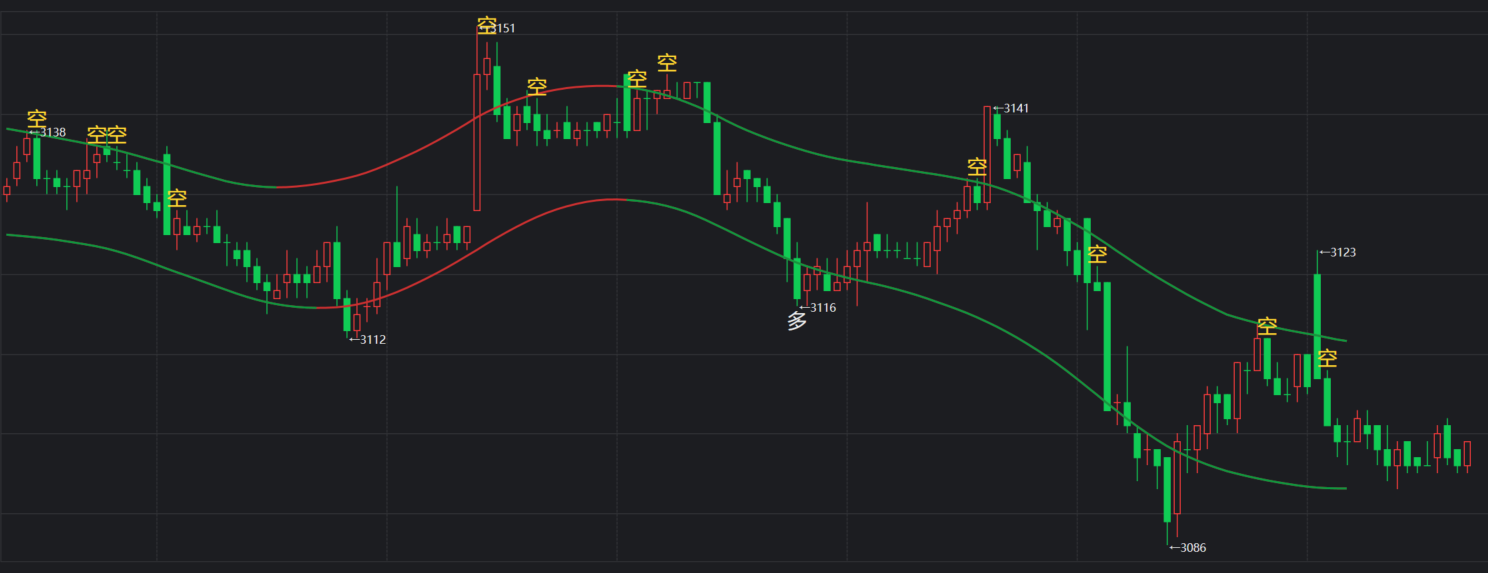Click the 空 marker left of the 3123 spike
The image size is (1488, 573).
click(1267, 326)
